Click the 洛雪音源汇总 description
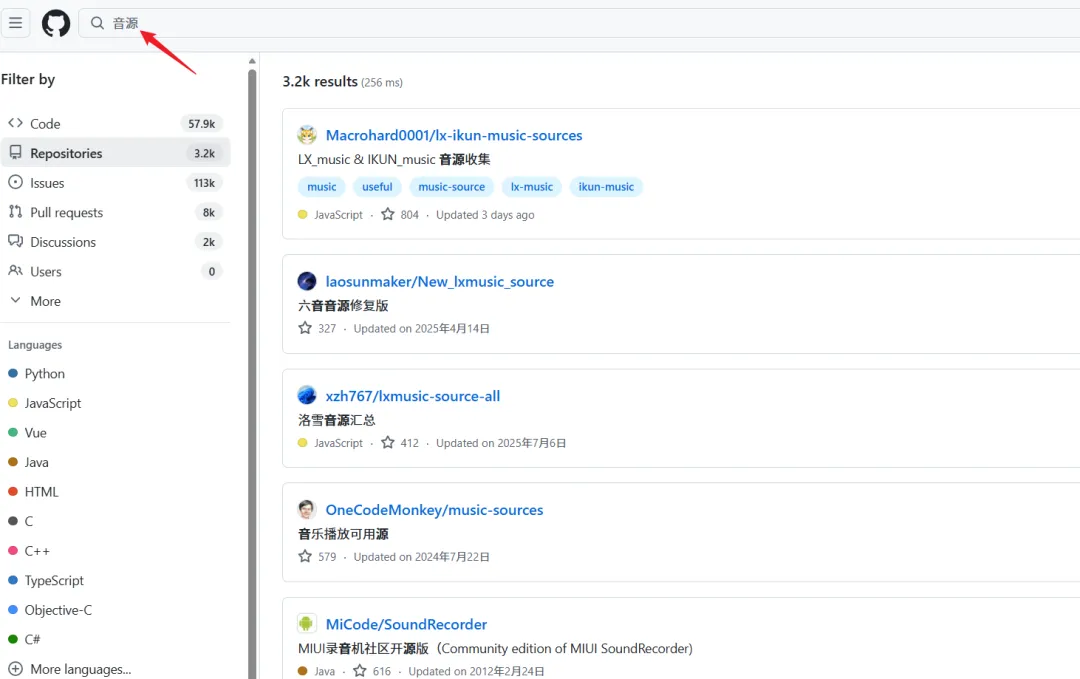 point(337,420)
